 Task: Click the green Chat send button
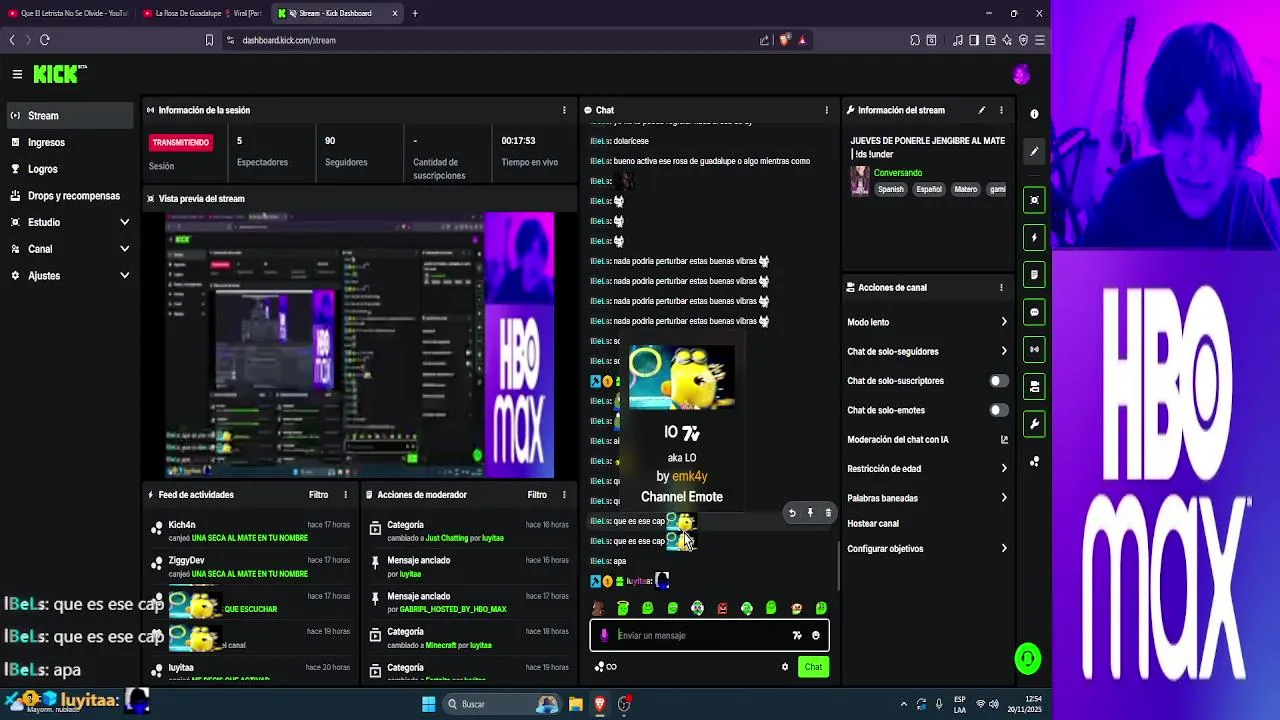tap(813, 667)
